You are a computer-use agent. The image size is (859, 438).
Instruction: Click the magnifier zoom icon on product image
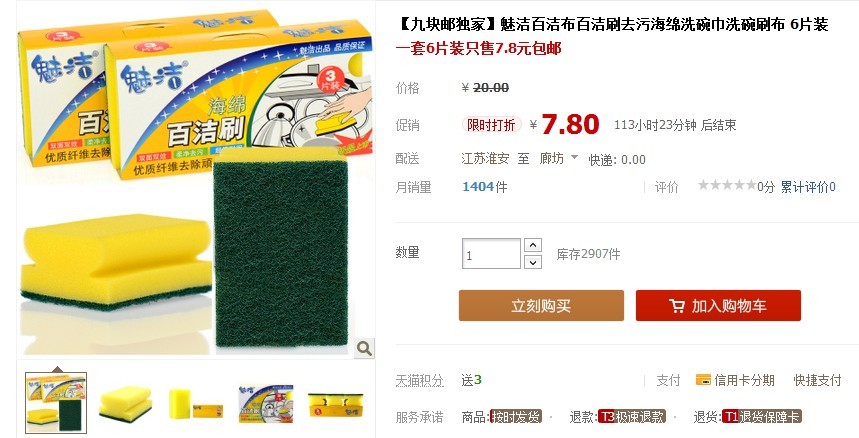(364, 348)
